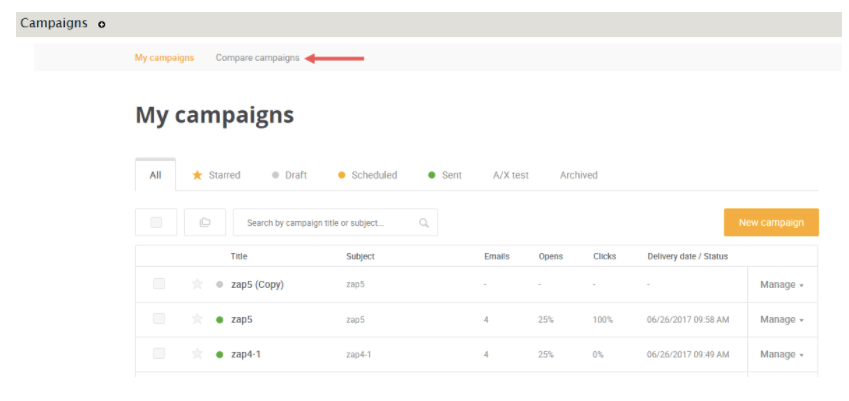
Task: Click the green status dot of zap5
Action: point(219,320)
